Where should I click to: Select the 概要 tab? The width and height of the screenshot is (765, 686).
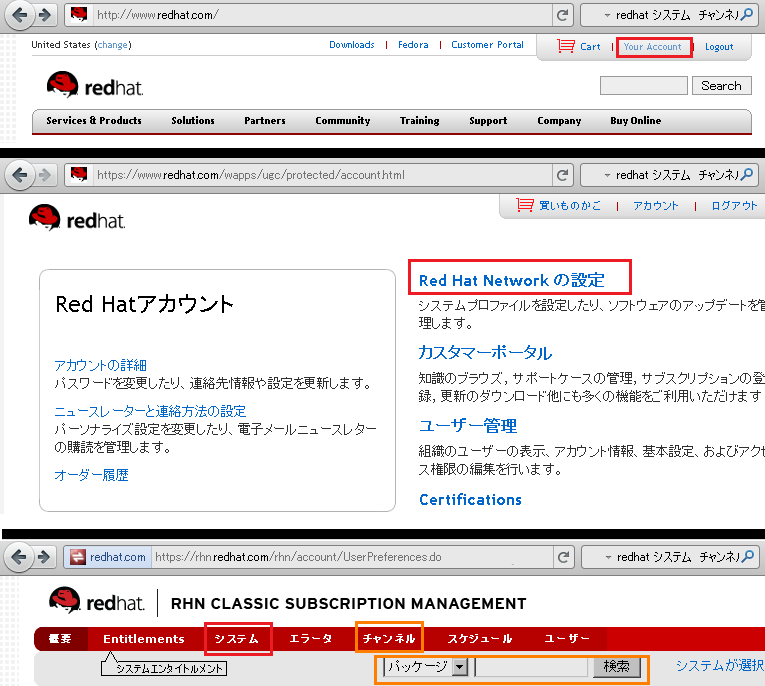point(60,639)
